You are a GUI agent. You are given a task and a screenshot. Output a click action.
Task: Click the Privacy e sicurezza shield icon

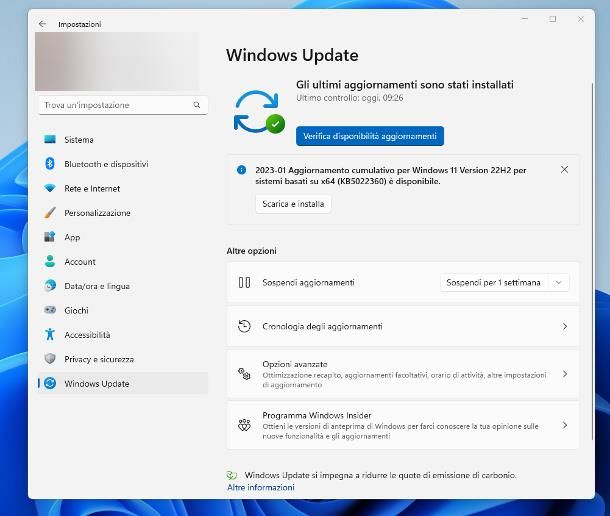[50, 359]
